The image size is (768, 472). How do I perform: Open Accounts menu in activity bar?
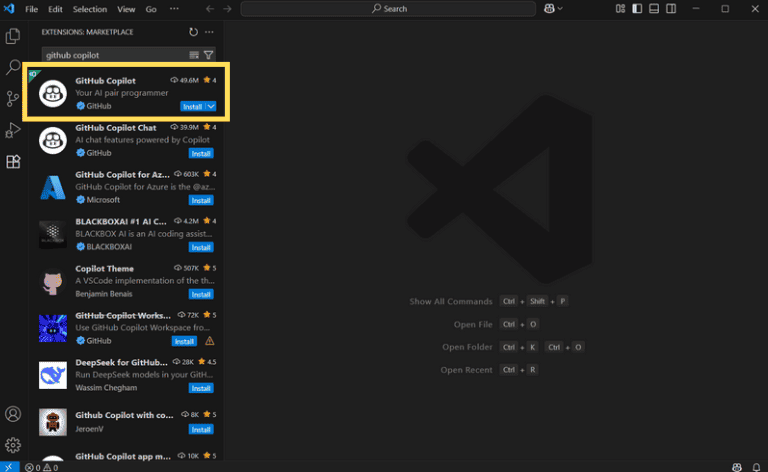tap(13, 414)
